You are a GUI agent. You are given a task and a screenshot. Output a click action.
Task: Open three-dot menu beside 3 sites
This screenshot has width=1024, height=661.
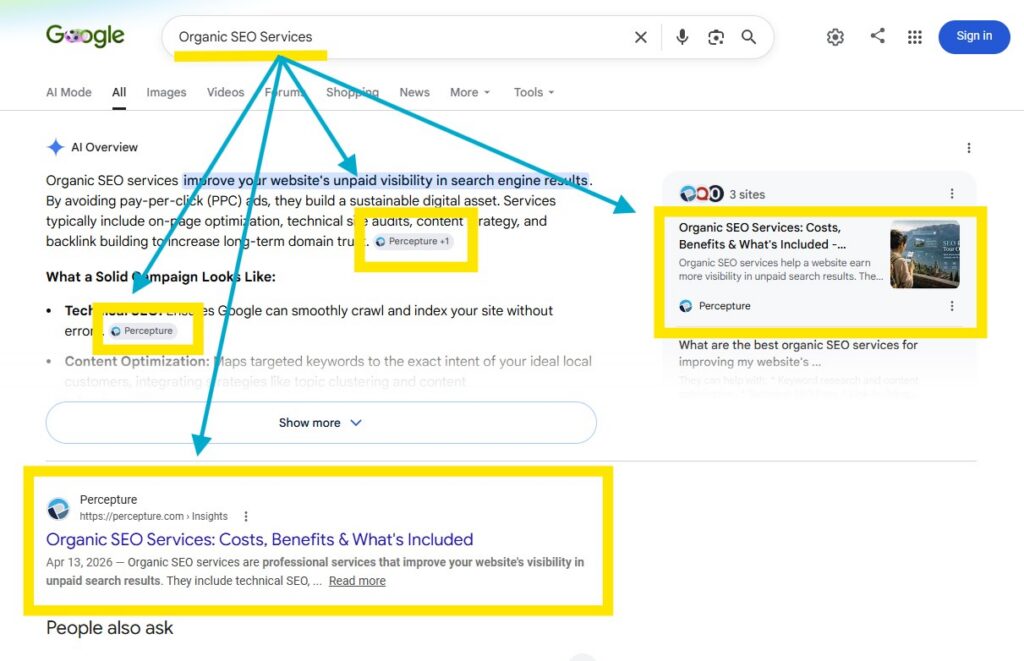952,194
